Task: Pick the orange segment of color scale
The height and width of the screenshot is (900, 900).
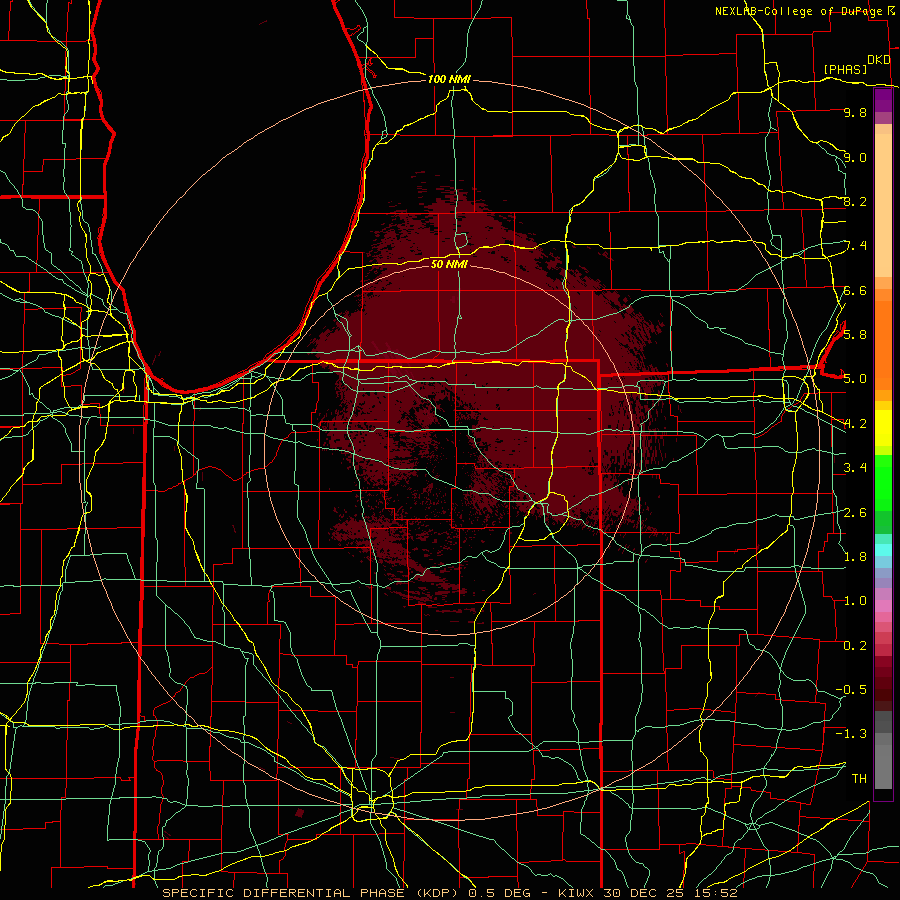Action: pos(883,344)
